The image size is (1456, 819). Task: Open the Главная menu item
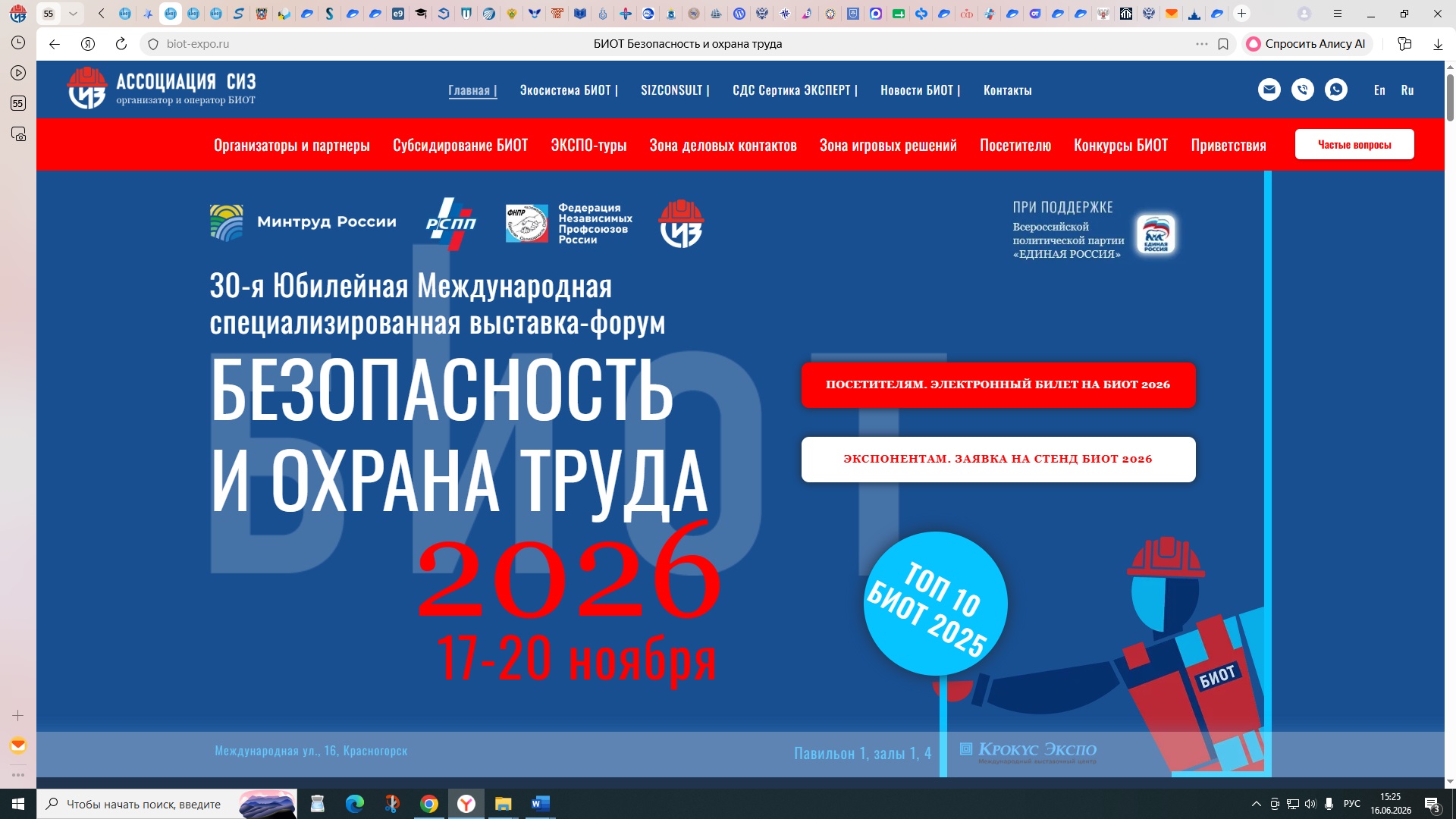pos(472,90)
